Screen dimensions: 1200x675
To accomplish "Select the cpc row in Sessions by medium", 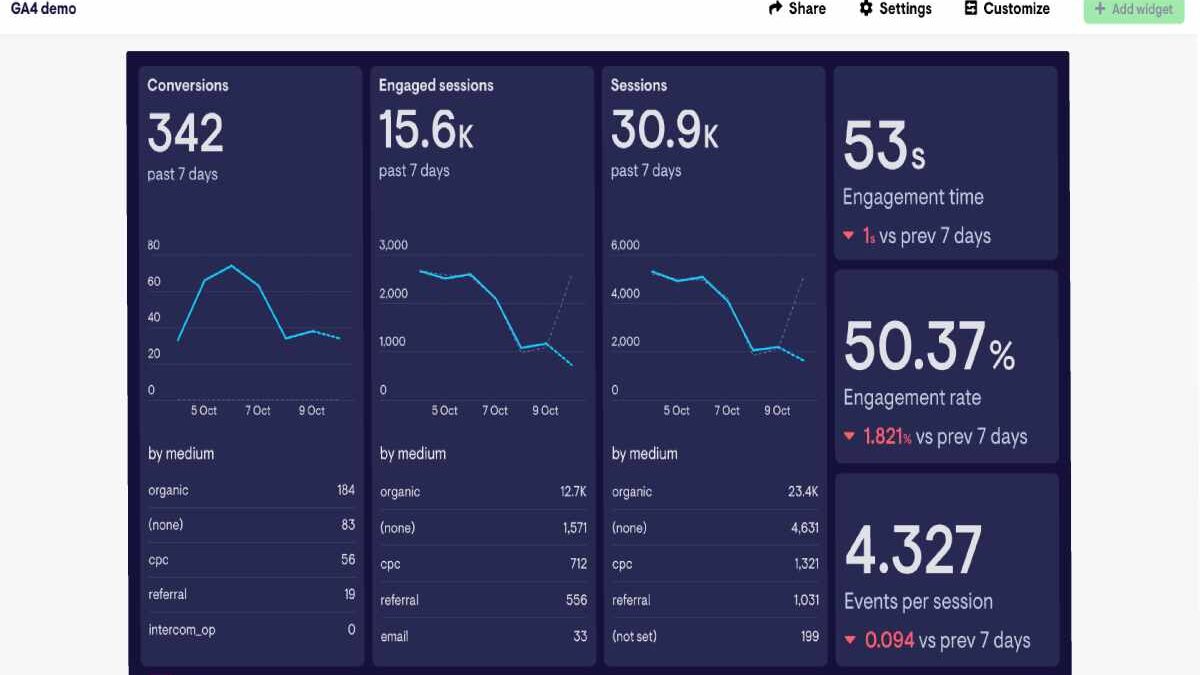I will click(714, 563).
